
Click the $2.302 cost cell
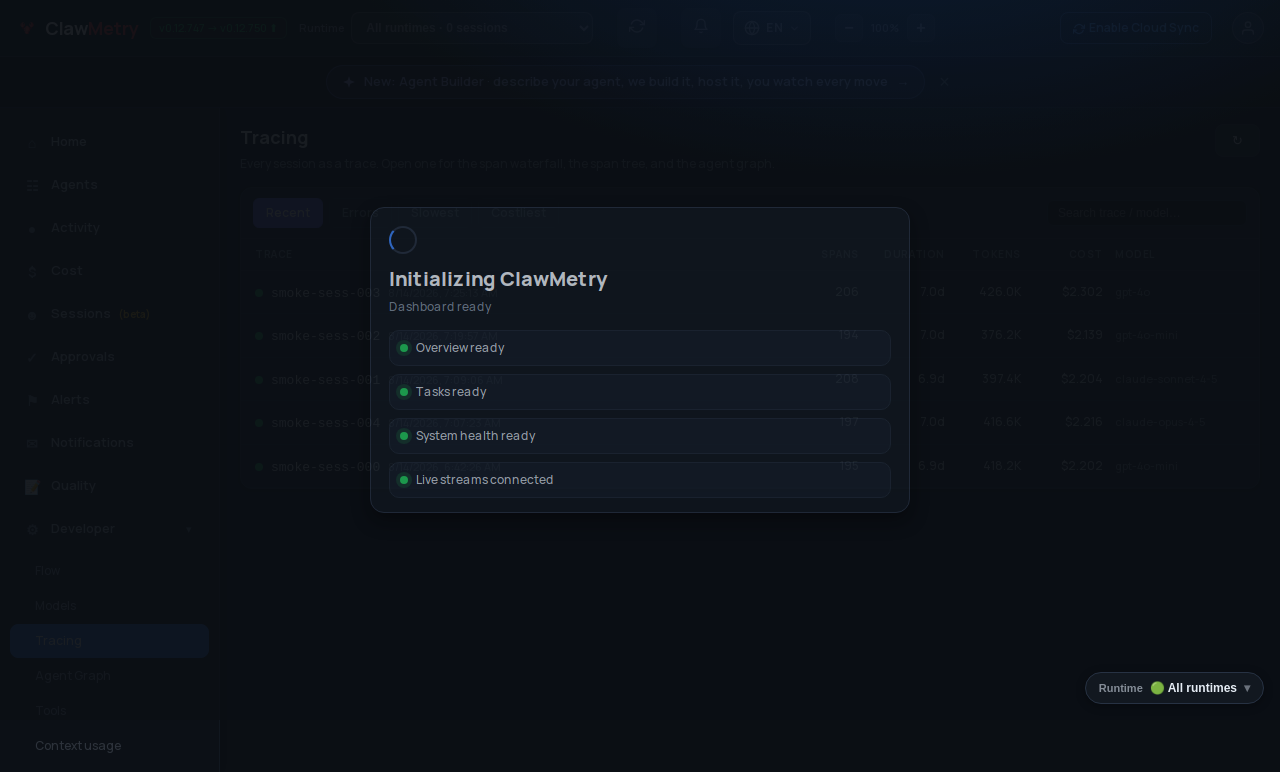coord(1082,292)
